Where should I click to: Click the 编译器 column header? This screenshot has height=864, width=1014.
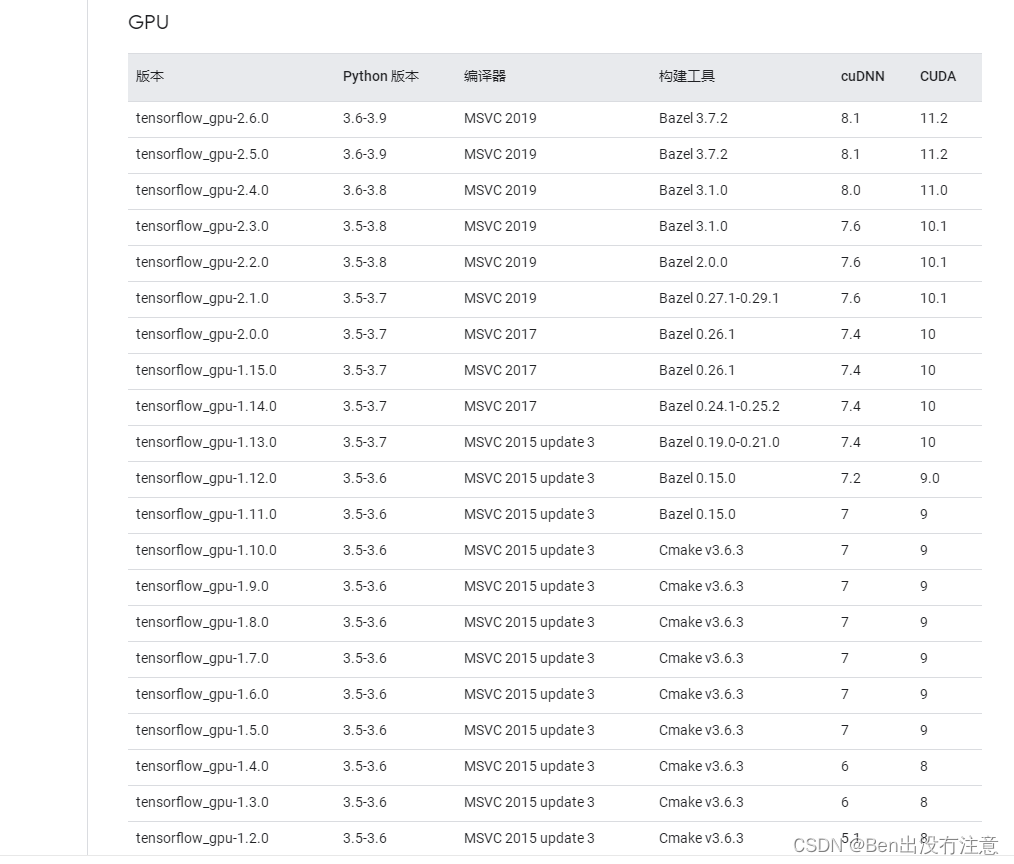tap(484, 76)
